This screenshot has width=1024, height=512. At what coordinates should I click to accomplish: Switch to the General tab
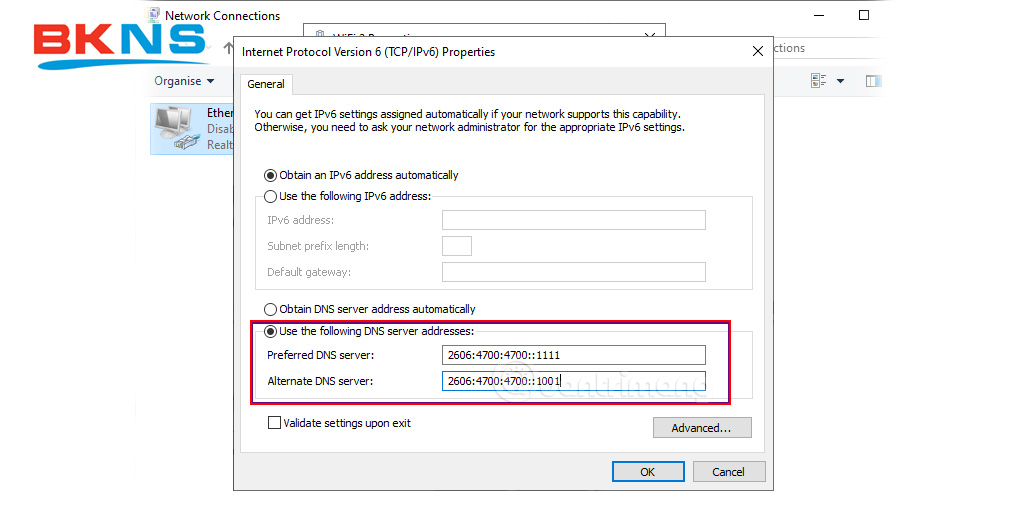[x=266, y=84]
